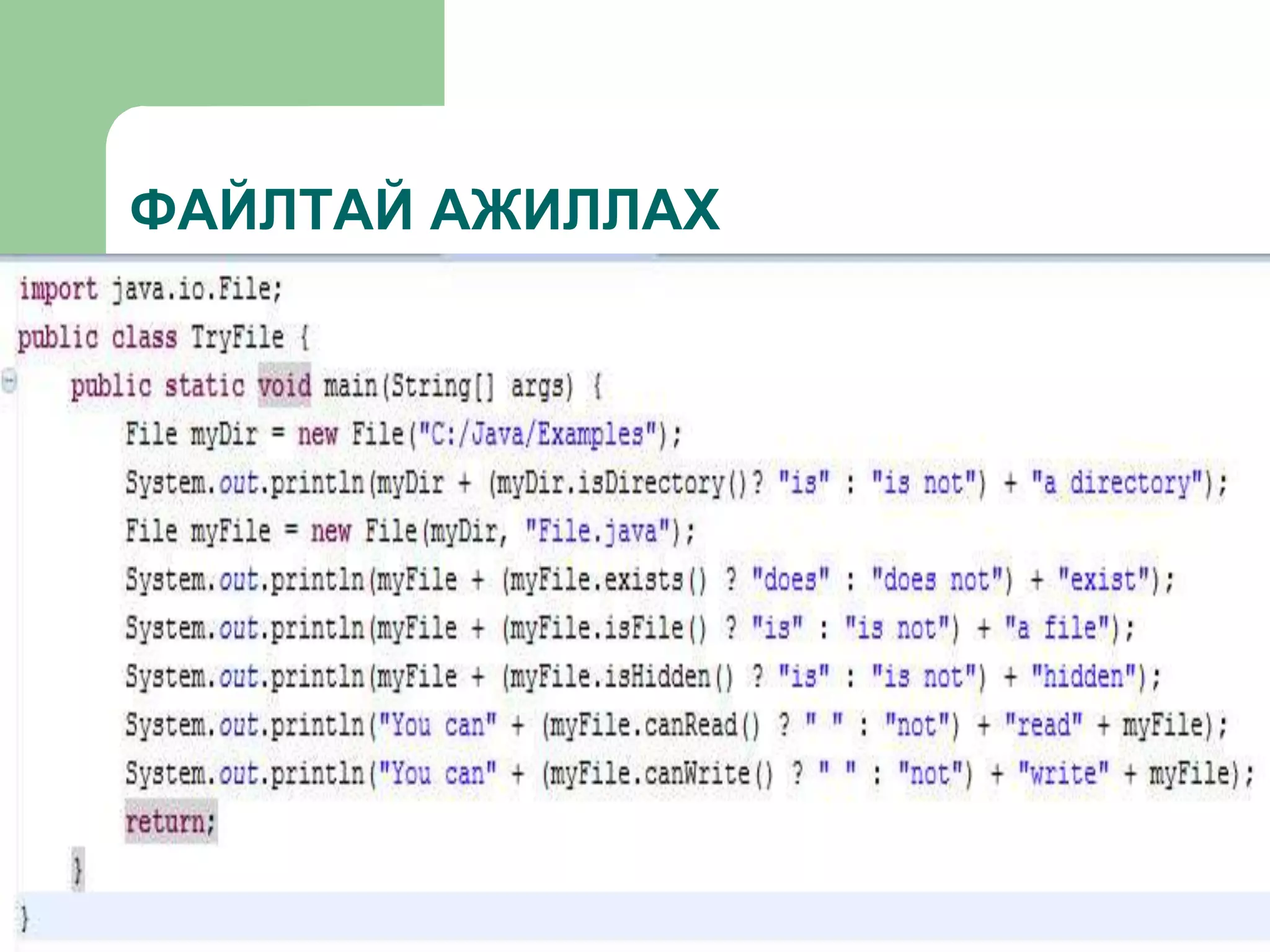The height and width of the screenshot is (952, 1270).
Task: Click 'myFile.canRead()' call
Action: click(x=655, y=725)
